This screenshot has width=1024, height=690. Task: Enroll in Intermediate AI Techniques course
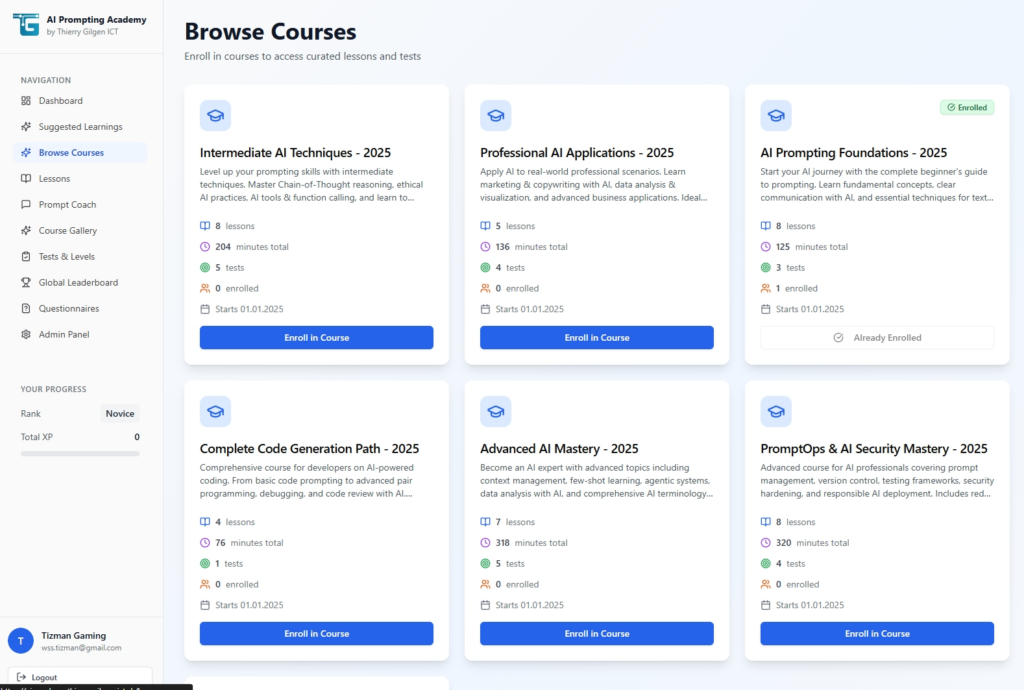click(316, 338)
